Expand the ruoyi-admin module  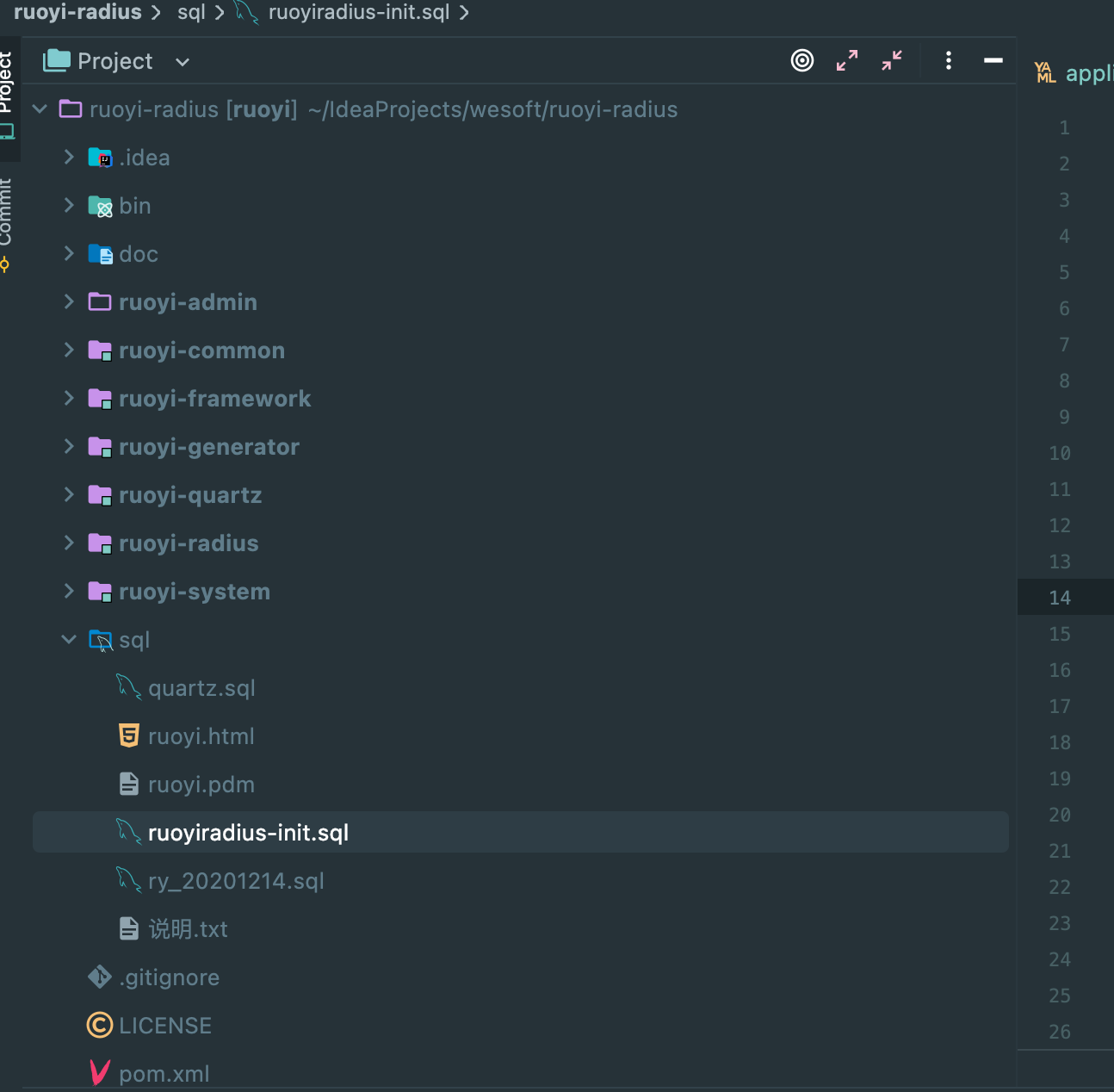click(x=69, y=301)
